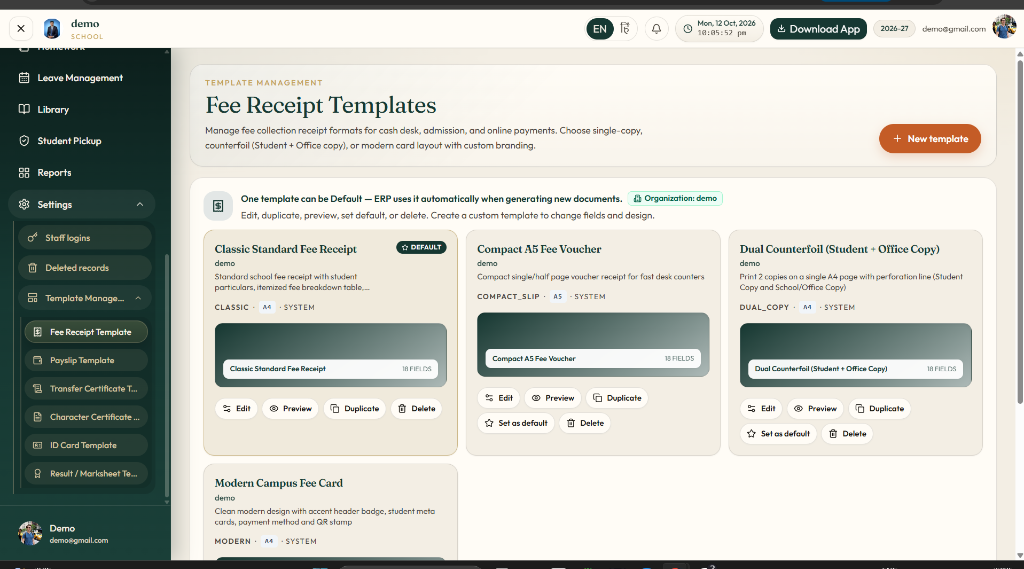
Task: Collapse the Settings section chevron
Action: (x=140, y=204)
